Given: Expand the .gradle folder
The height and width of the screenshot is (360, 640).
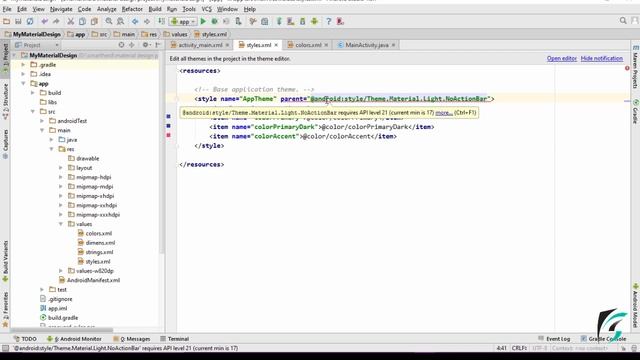Looking at the screenshot, I should pos(23,64).
